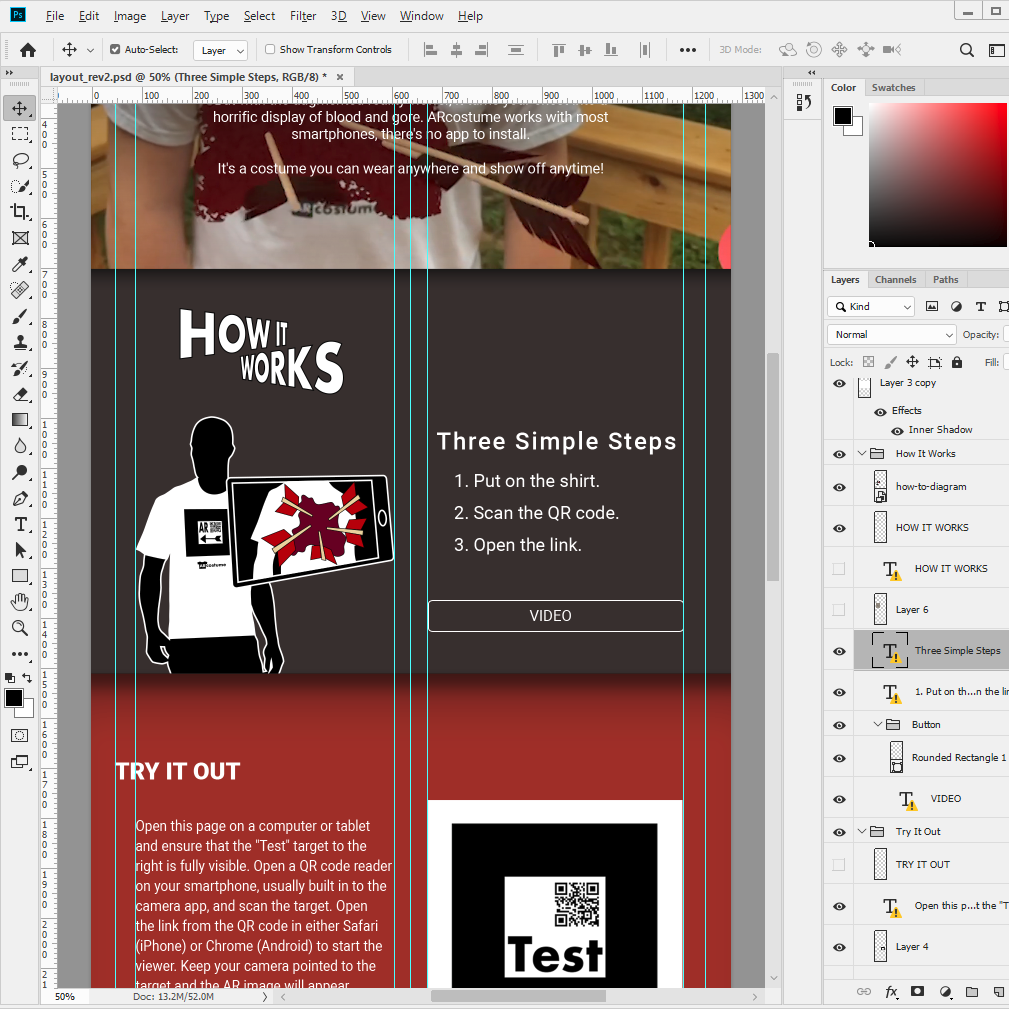Click the foreground color swatch in toolbox
The height and width of the screenshot is (1009, 1009).
coord(14,698)
